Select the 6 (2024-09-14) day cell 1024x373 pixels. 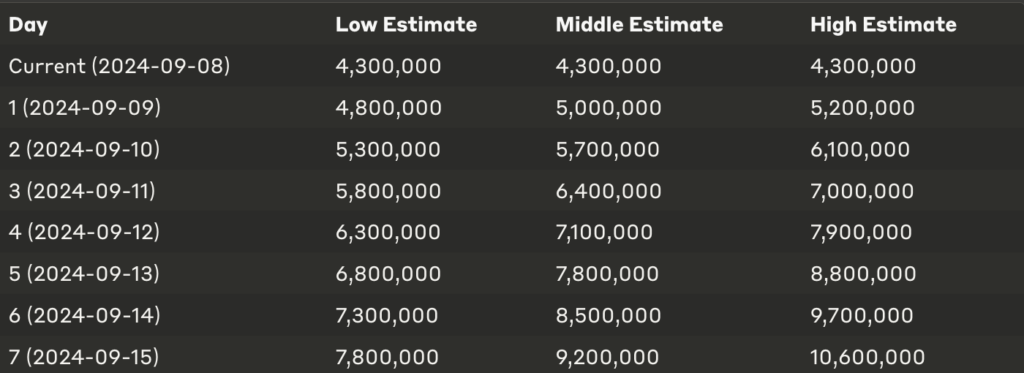click(84, 316)
